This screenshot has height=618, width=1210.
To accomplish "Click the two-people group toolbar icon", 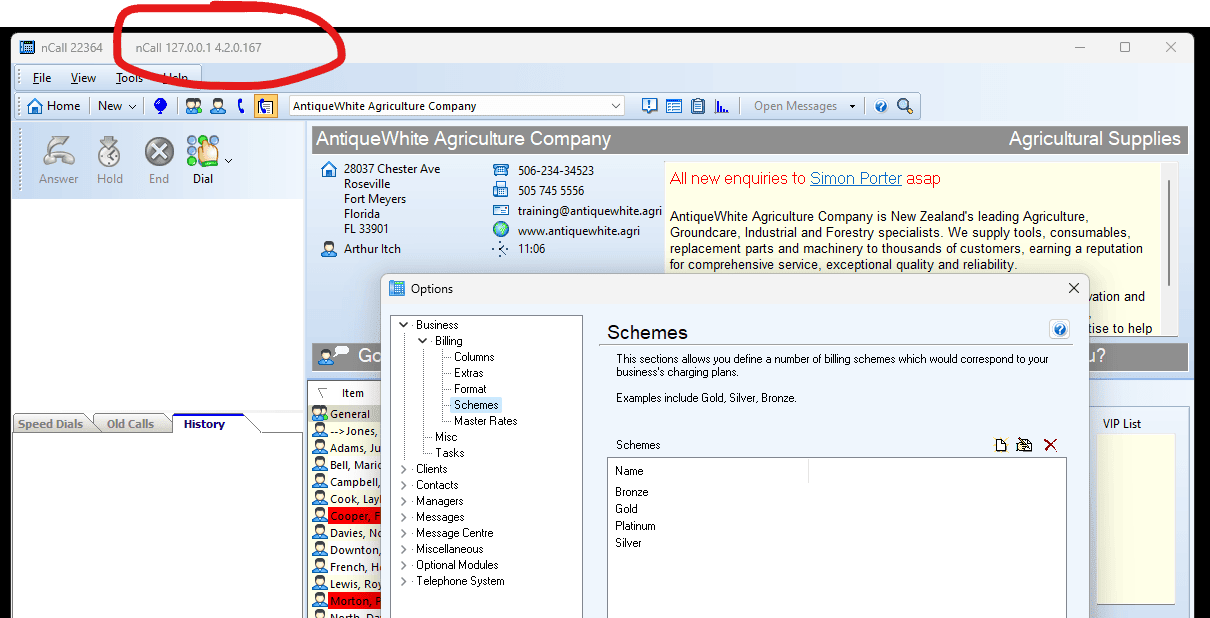I will tap(194, 106).
